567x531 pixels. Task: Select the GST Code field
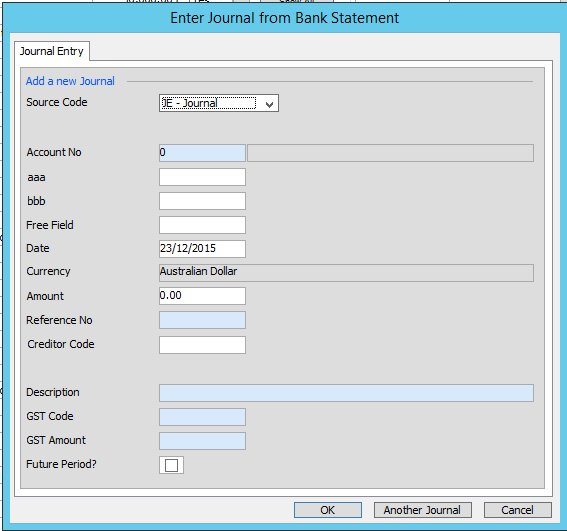click(202, 417)
